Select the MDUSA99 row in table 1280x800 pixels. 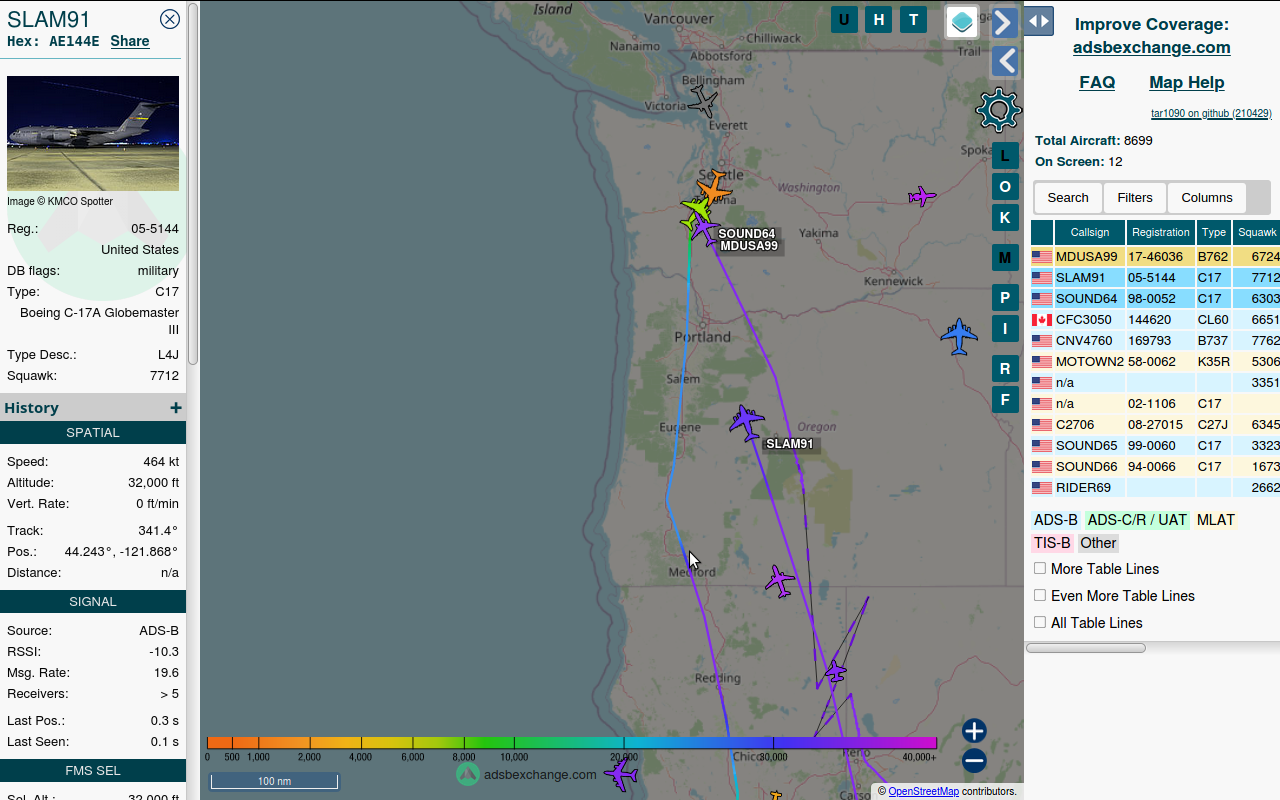click(x=1155, y=257)
